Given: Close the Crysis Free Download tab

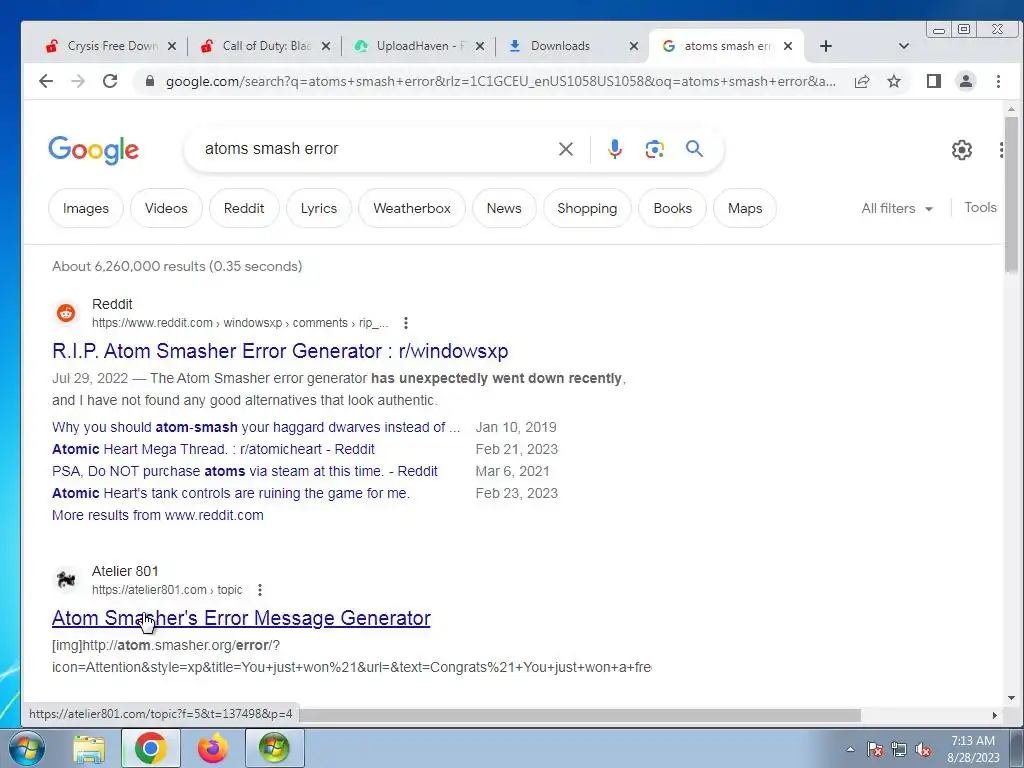Looking at the screenshot, I should click(x=172, y=46).
